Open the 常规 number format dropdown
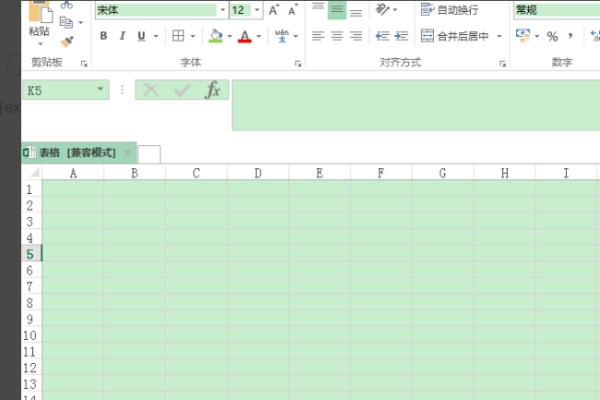The height and width of the screenshot is (400, 600). click(555, 10)
